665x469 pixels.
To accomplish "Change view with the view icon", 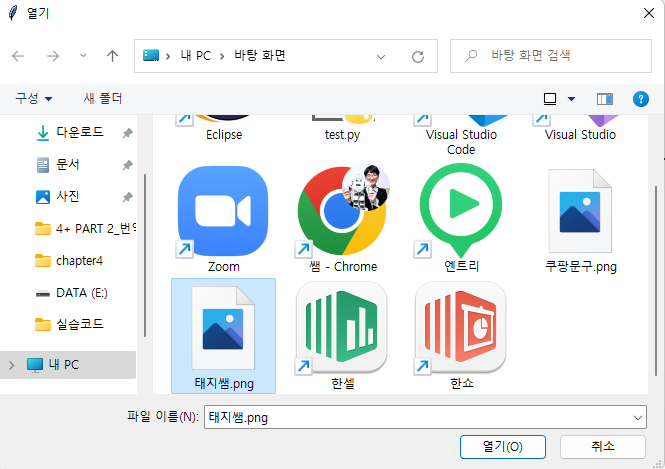I will coord(550,99).
